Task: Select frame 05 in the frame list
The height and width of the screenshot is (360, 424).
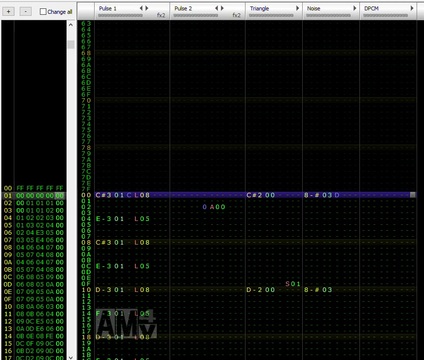Action: tap(33, 225)
